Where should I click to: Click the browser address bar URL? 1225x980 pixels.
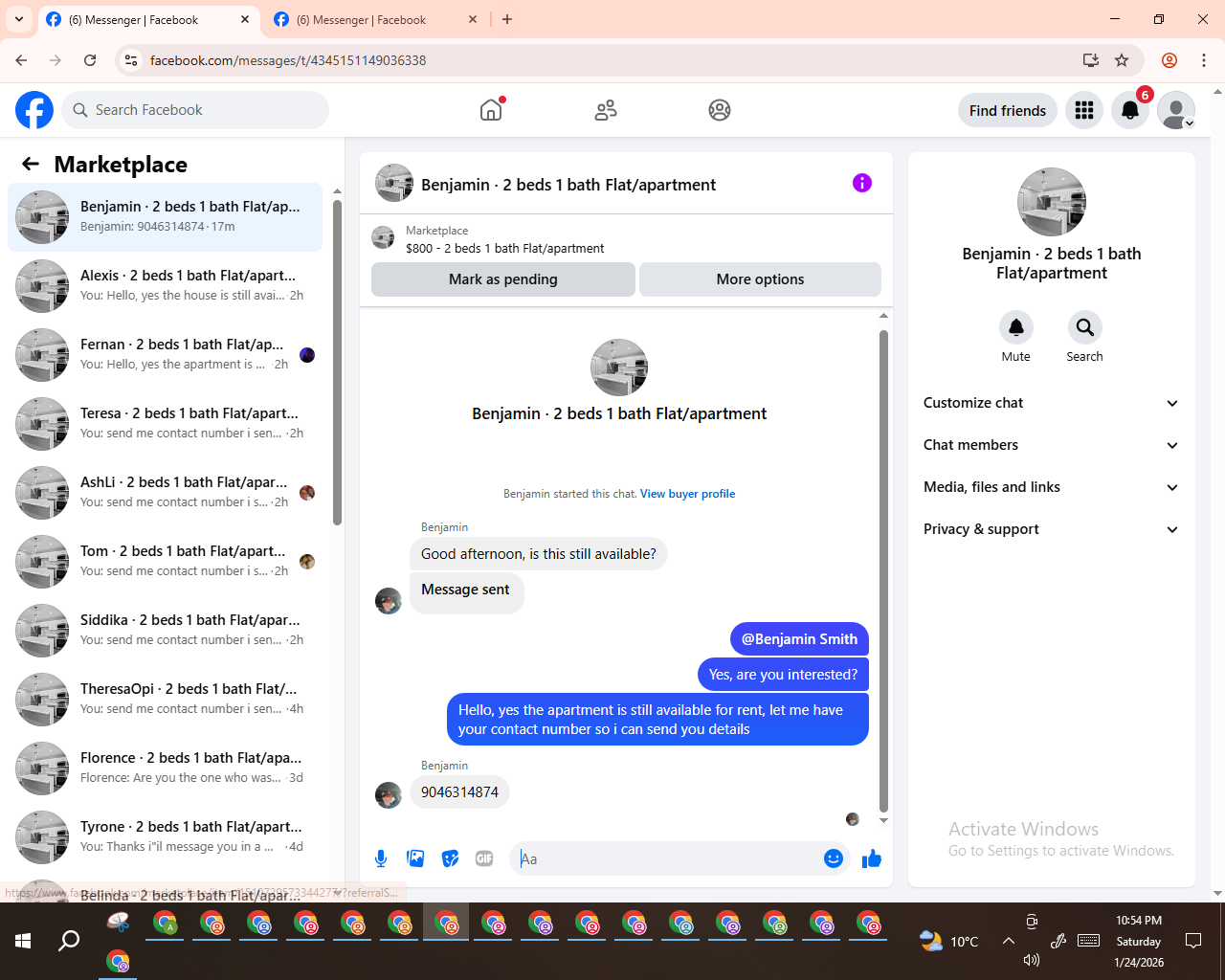point(288,60)
